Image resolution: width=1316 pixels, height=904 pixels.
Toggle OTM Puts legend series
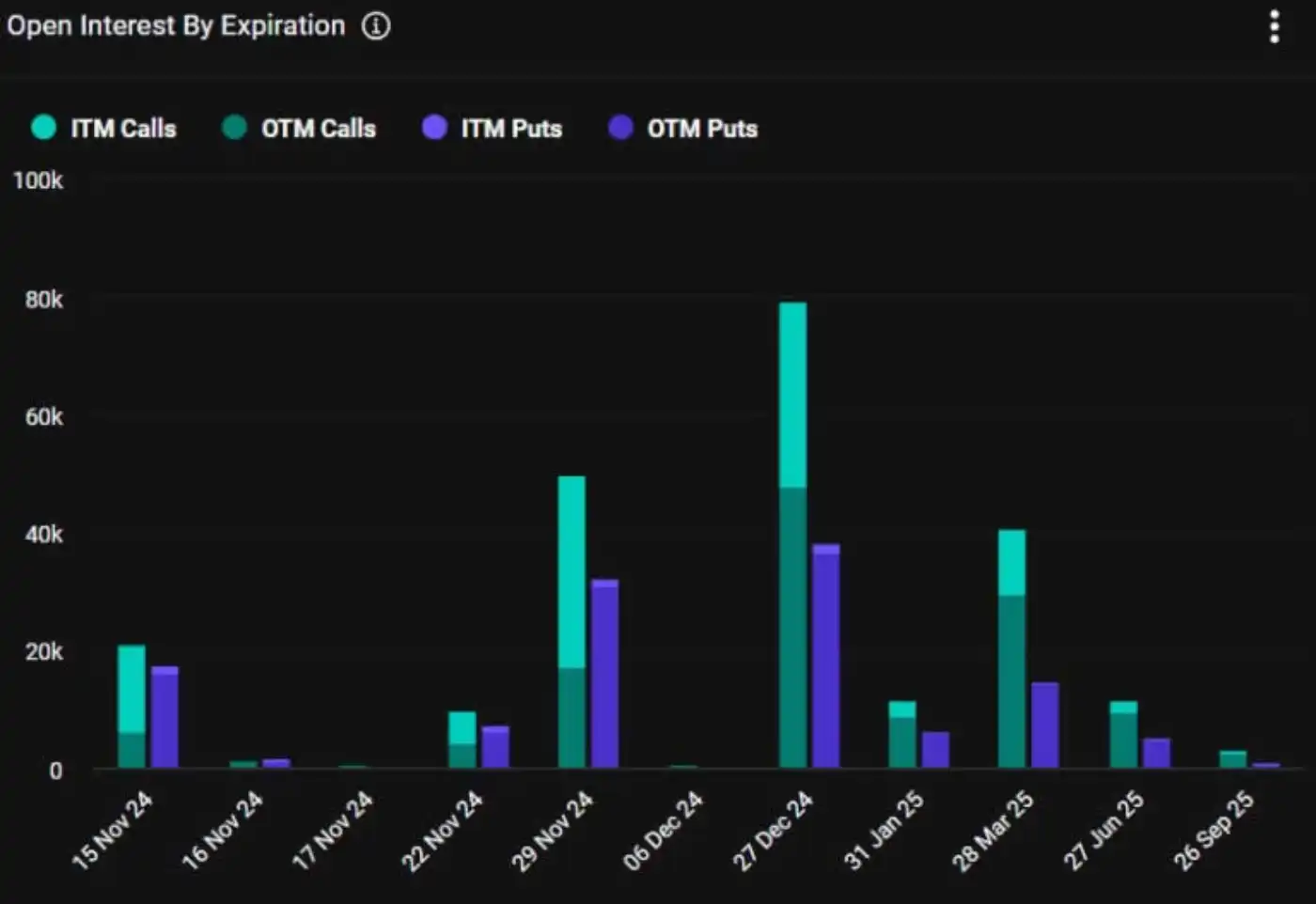pos(682,128)
